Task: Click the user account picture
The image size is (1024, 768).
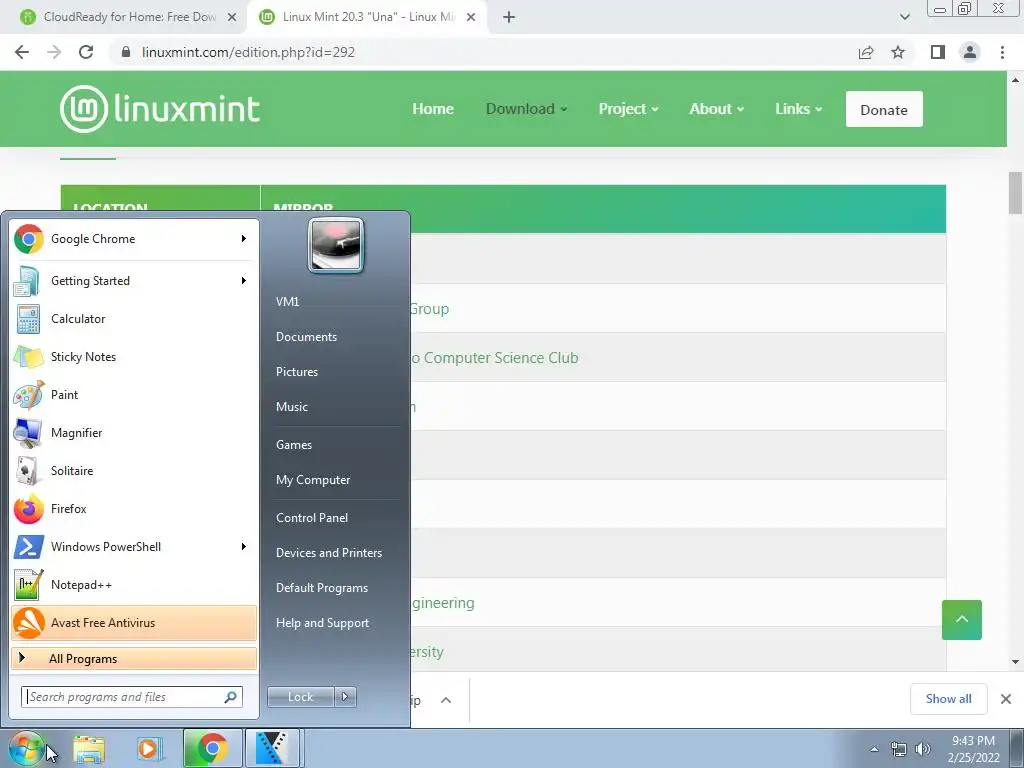Action: click(x=336, y=246)
